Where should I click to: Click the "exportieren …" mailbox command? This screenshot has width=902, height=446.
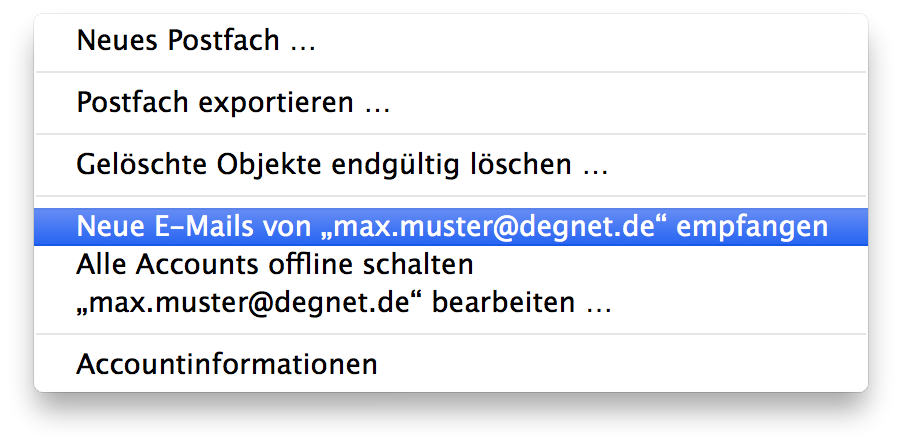(233, 103)
